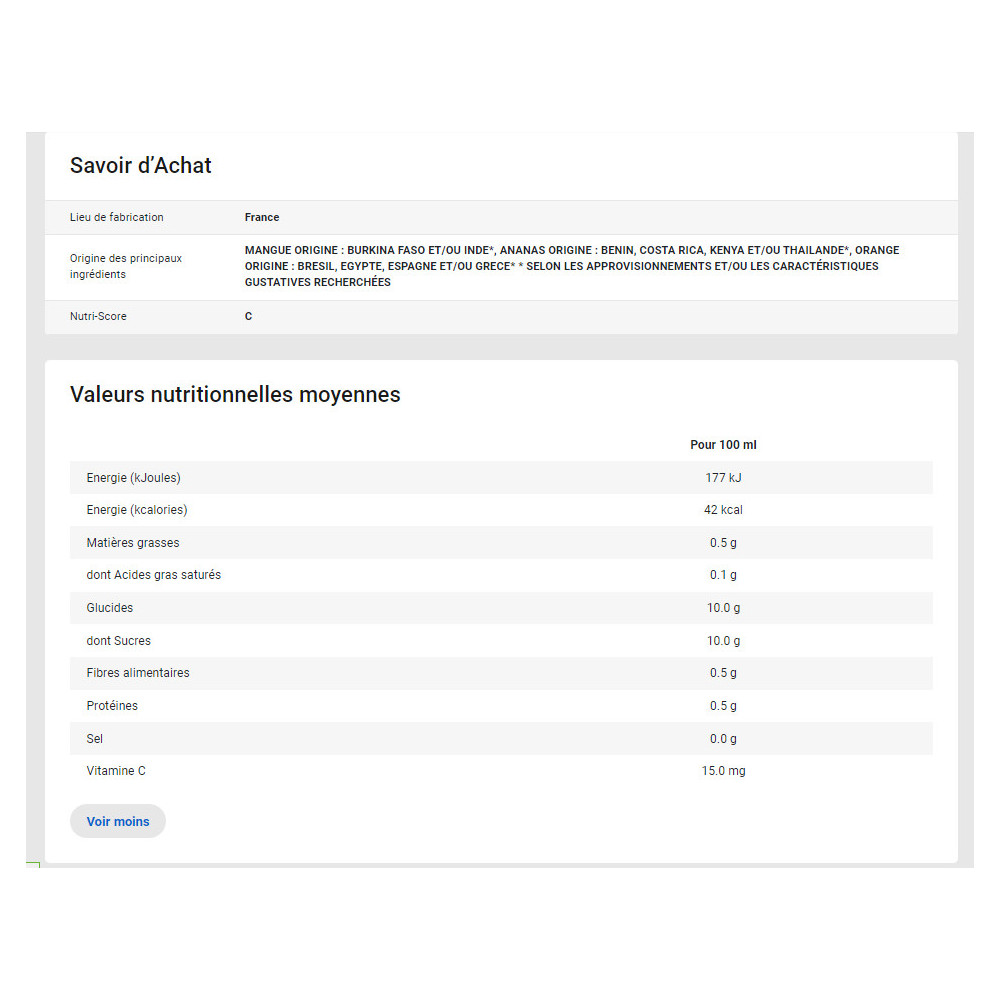Click the dont Acides gras saturés row
This screenshot has width=1000, height=1000.
(x=154, y=575)
